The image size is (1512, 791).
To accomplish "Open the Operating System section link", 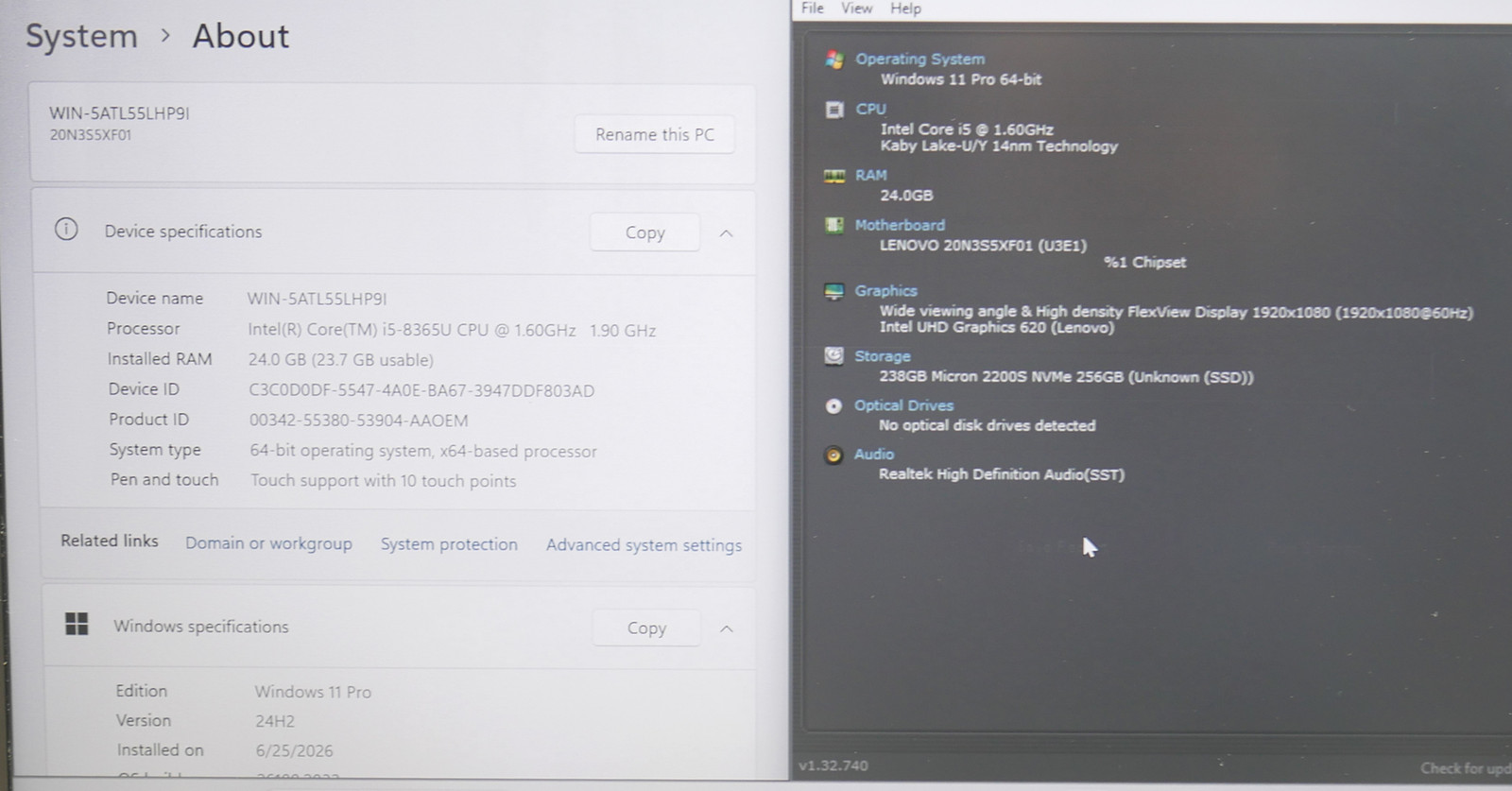I will click(x=919, y=59).
